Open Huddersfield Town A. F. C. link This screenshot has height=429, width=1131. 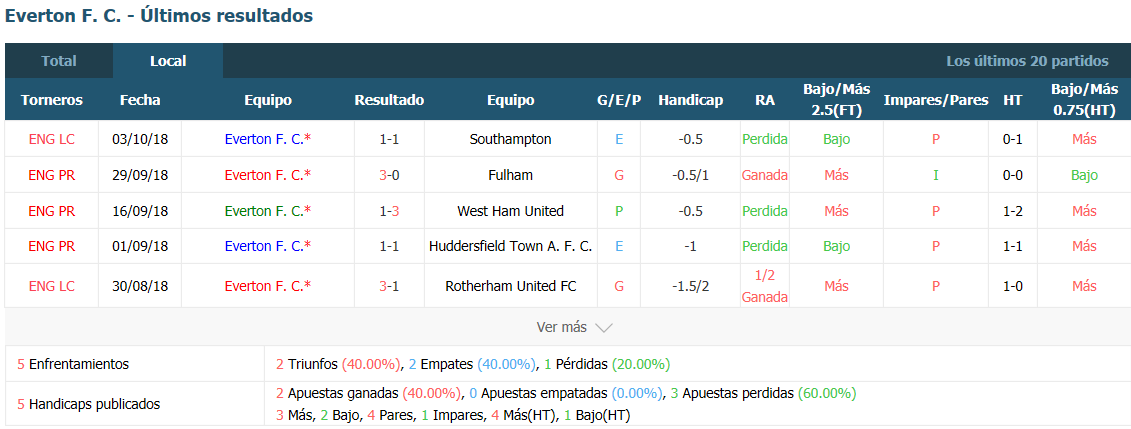point(511,246)
